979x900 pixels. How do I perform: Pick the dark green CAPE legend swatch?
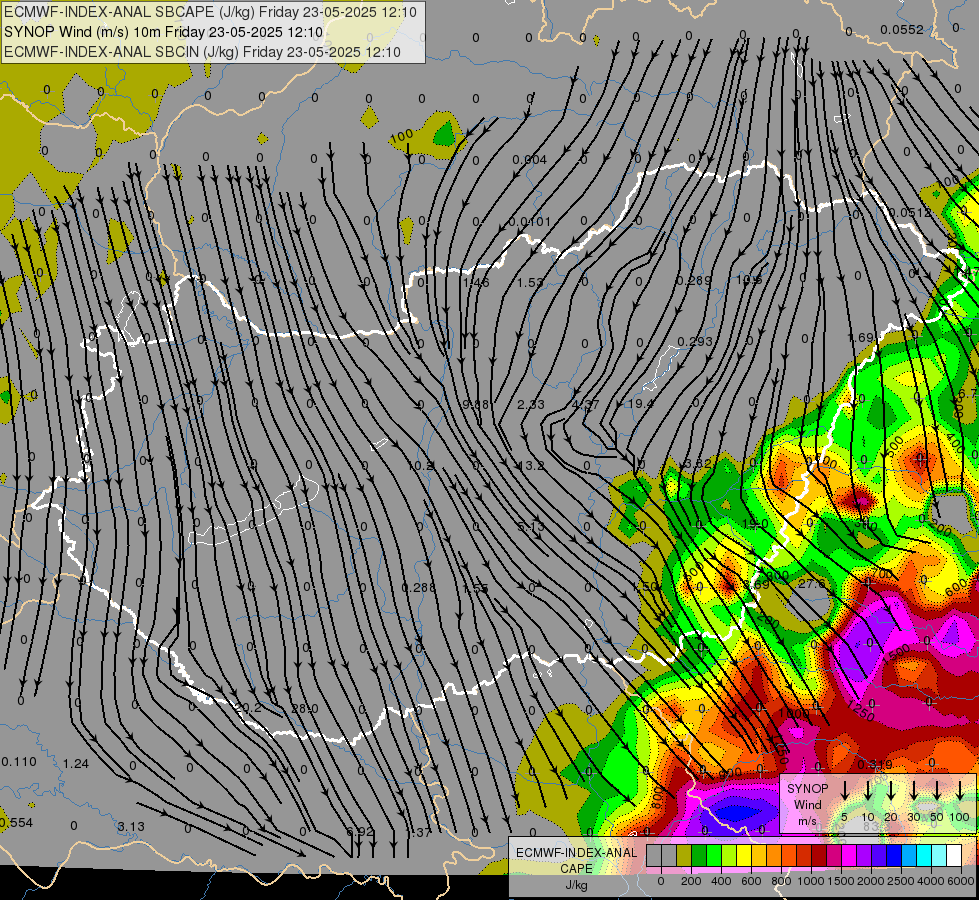point(699,856)
